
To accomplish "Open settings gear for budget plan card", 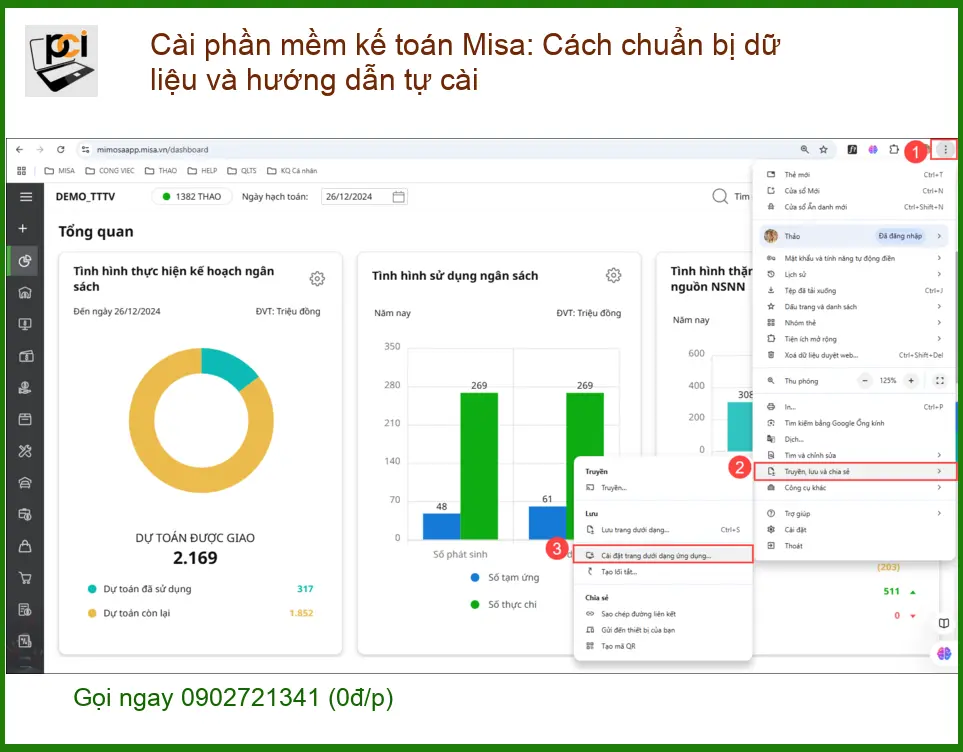I will click(317, 278).
